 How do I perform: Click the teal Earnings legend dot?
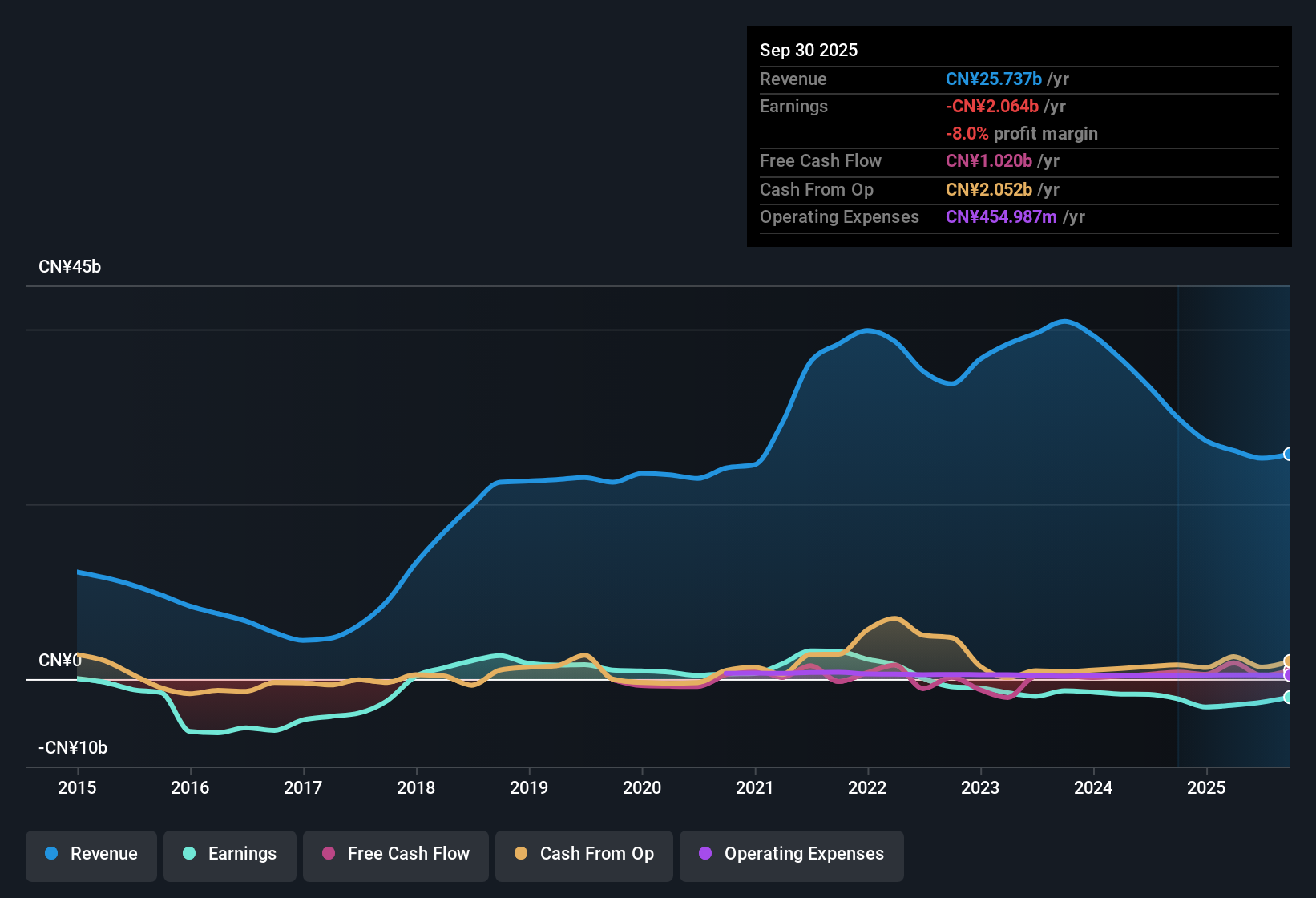point(189,854)
